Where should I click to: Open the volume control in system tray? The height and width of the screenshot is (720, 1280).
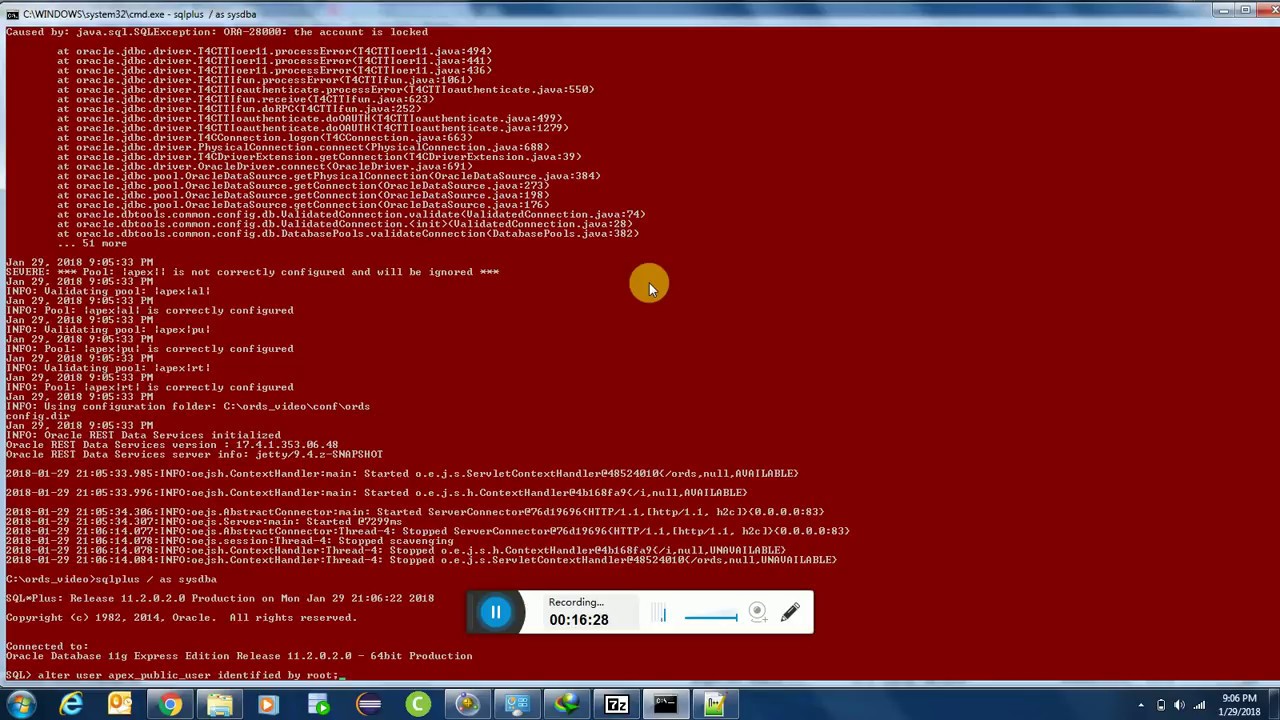(1179, 706)
